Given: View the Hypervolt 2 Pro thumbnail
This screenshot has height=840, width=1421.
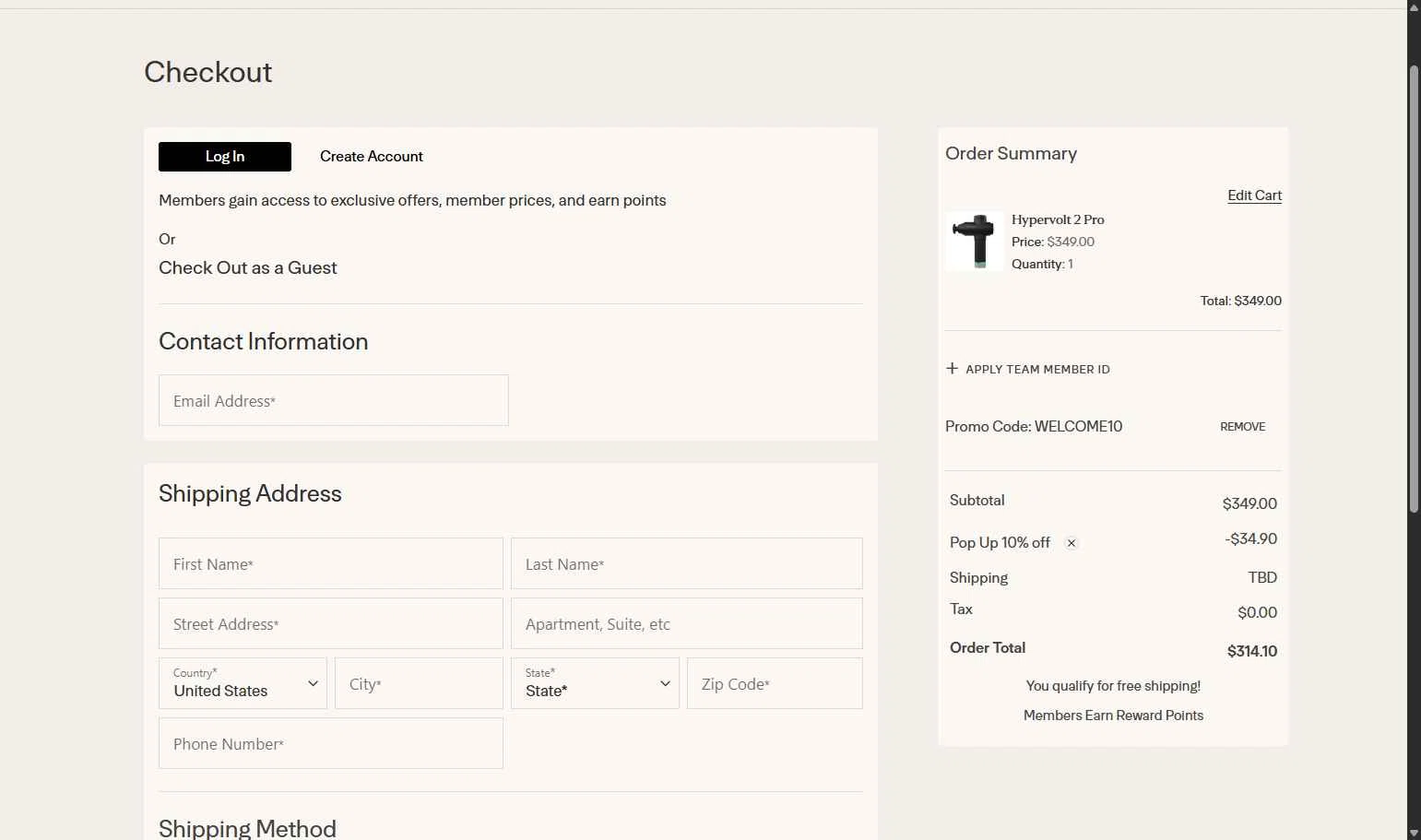Looking at the screenshot, I should coord(975,242).
